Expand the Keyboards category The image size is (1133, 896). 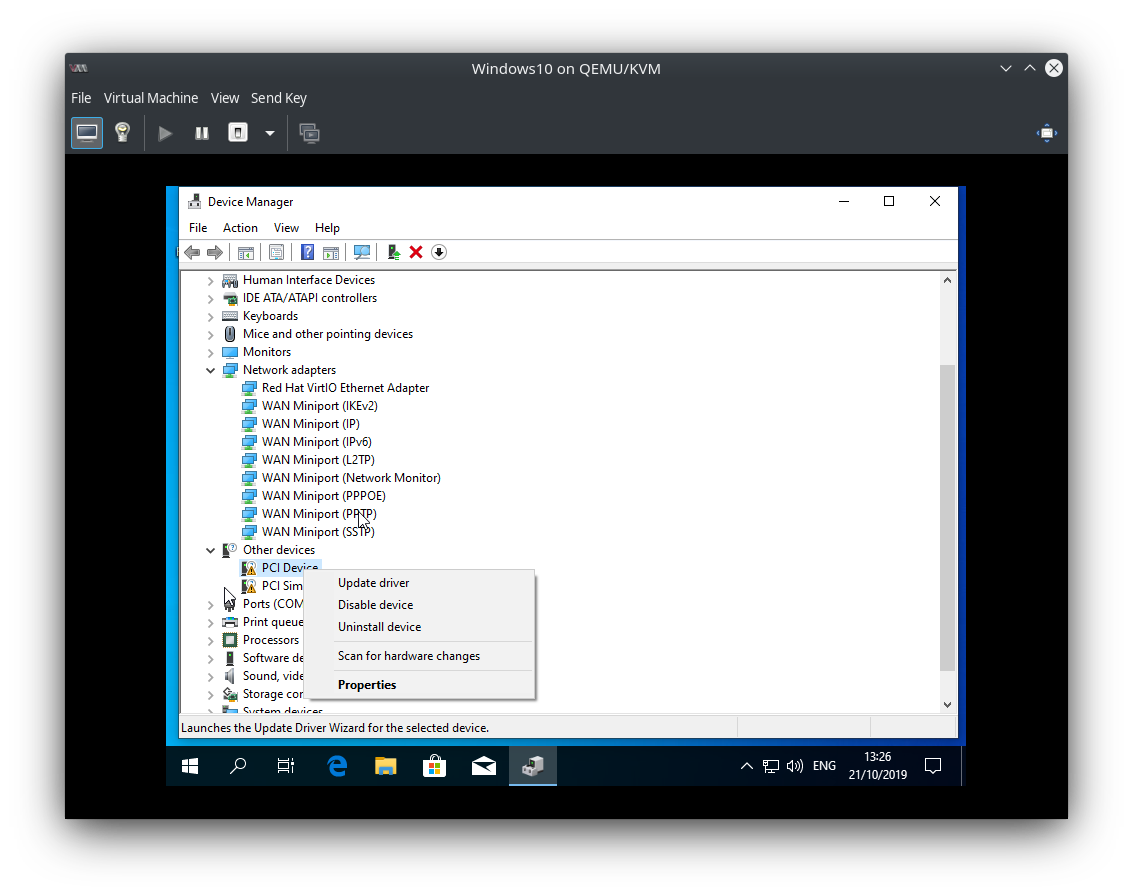pos(210,316)
